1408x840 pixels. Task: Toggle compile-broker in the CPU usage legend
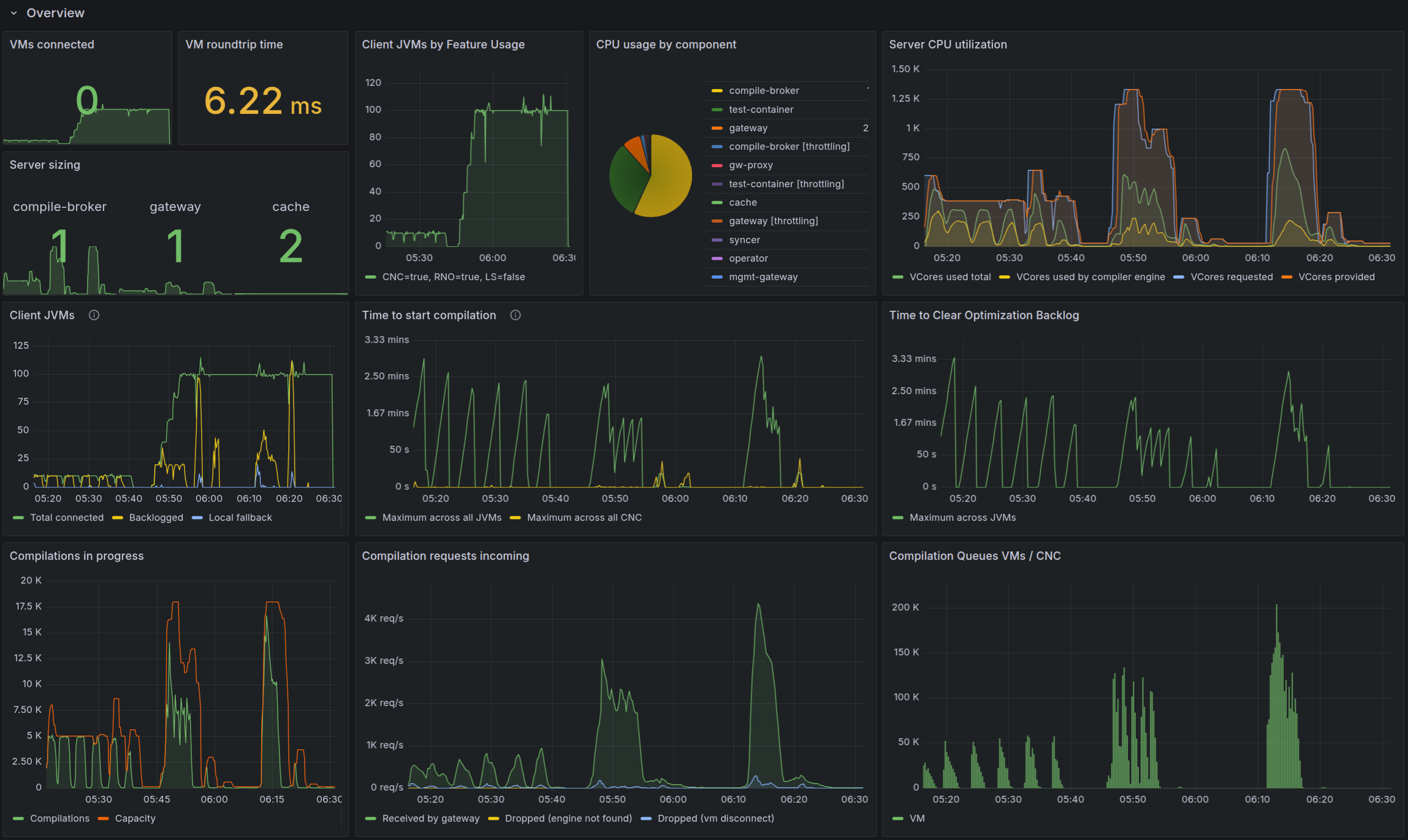[x=764, y=91]
